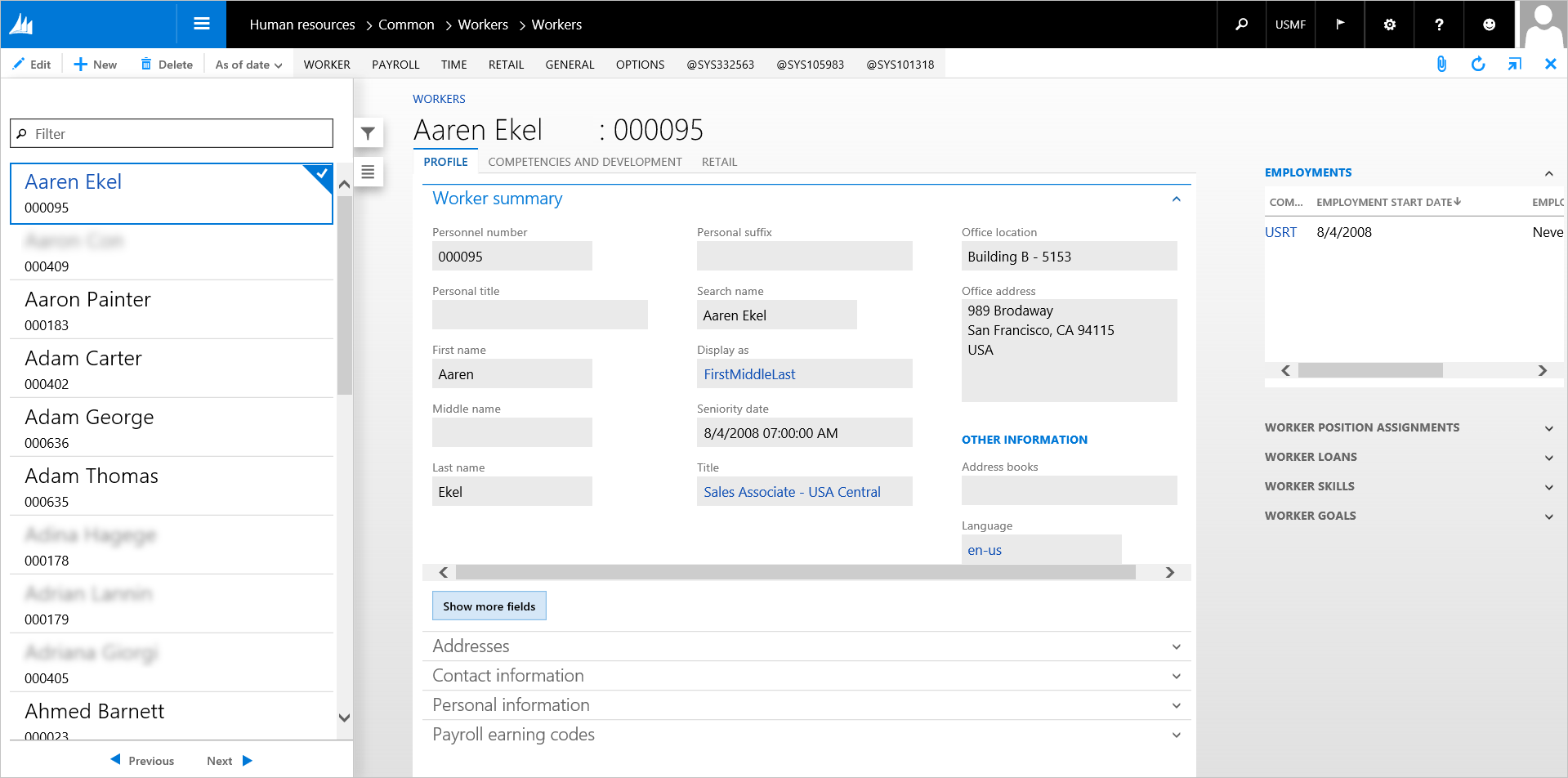Collapse the Employments factbox
The image size is (1568, 778).
[x=1548, y=173]
